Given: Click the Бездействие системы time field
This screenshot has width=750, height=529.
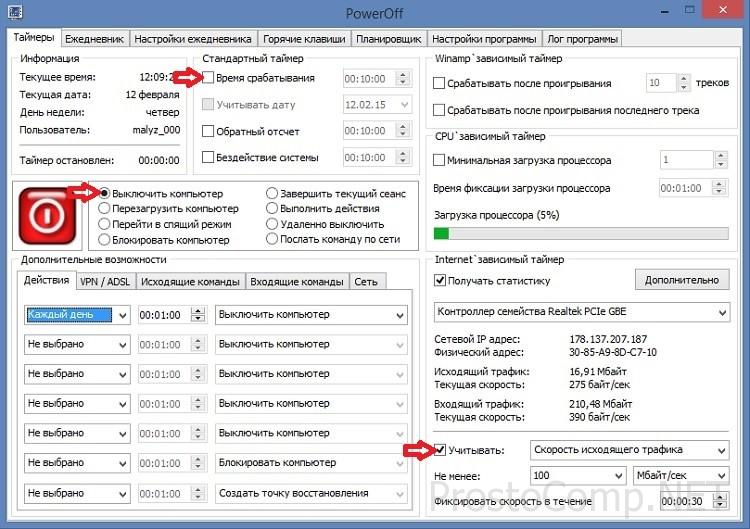Looking at the screenshot, I should pyautogui.click(x=370, y=157).
